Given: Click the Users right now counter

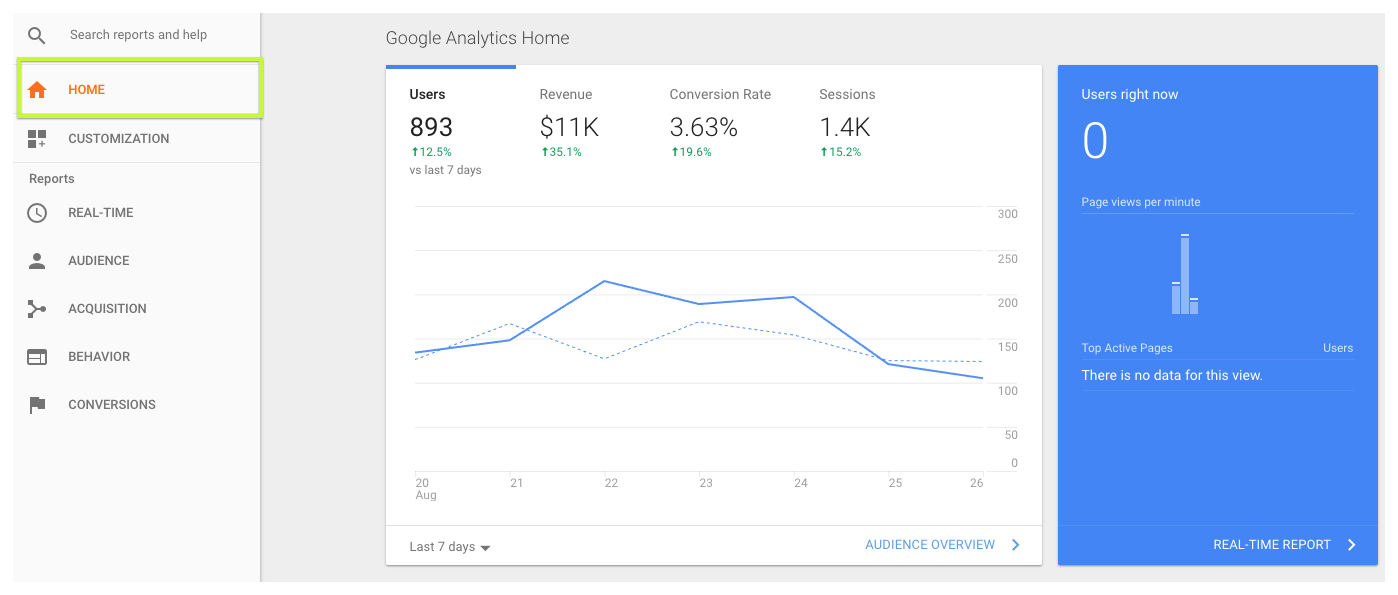Looking at the screenshot, I should (x=1096, y=140).
